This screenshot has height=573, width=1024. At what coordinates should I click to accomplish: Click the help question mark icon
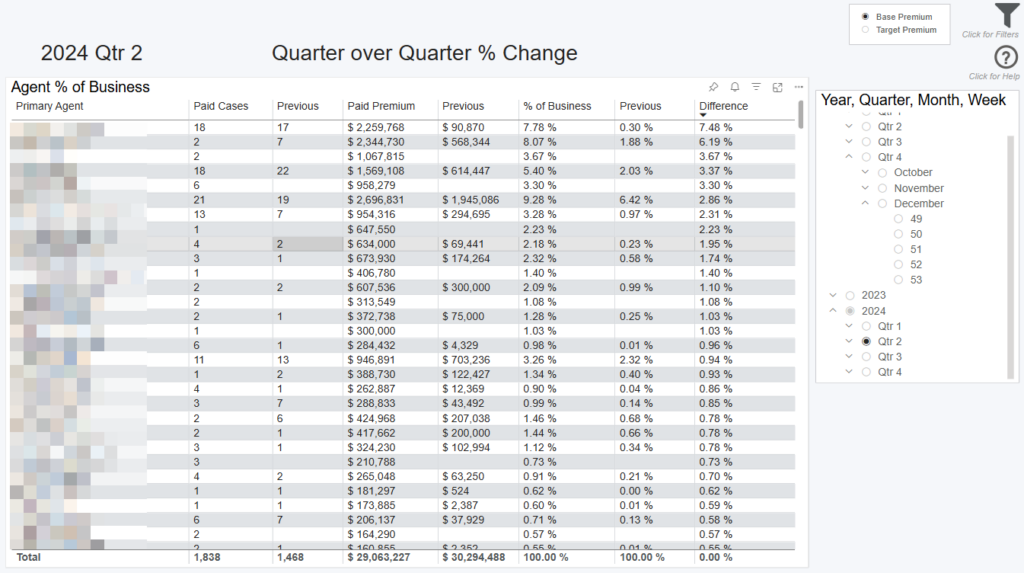[x=1006, y=58]
